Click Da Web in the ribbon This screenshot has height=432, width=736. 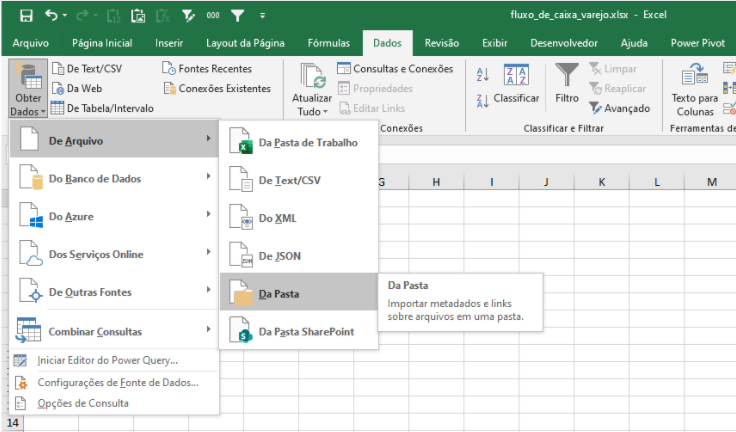(77, 88)
